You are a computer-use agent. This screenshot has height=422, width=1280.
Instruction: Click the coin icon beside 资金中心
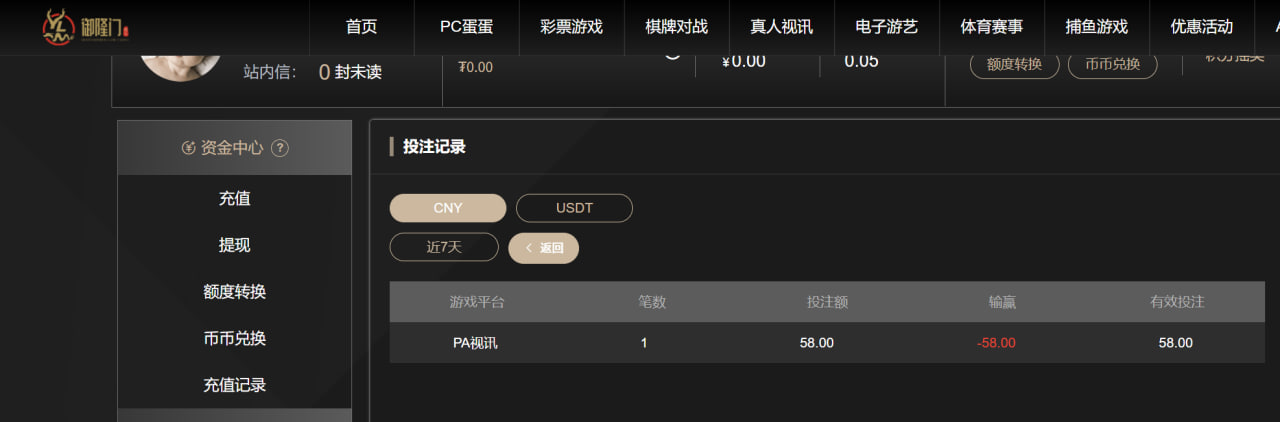(188, 148)
